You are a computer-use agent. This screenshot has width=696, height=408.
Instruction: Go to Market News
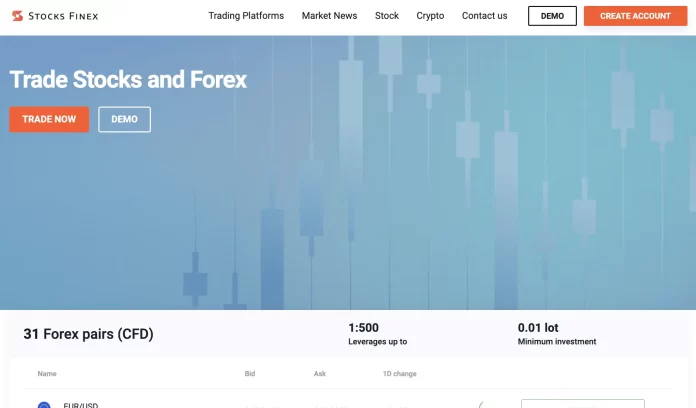(329, 16)
